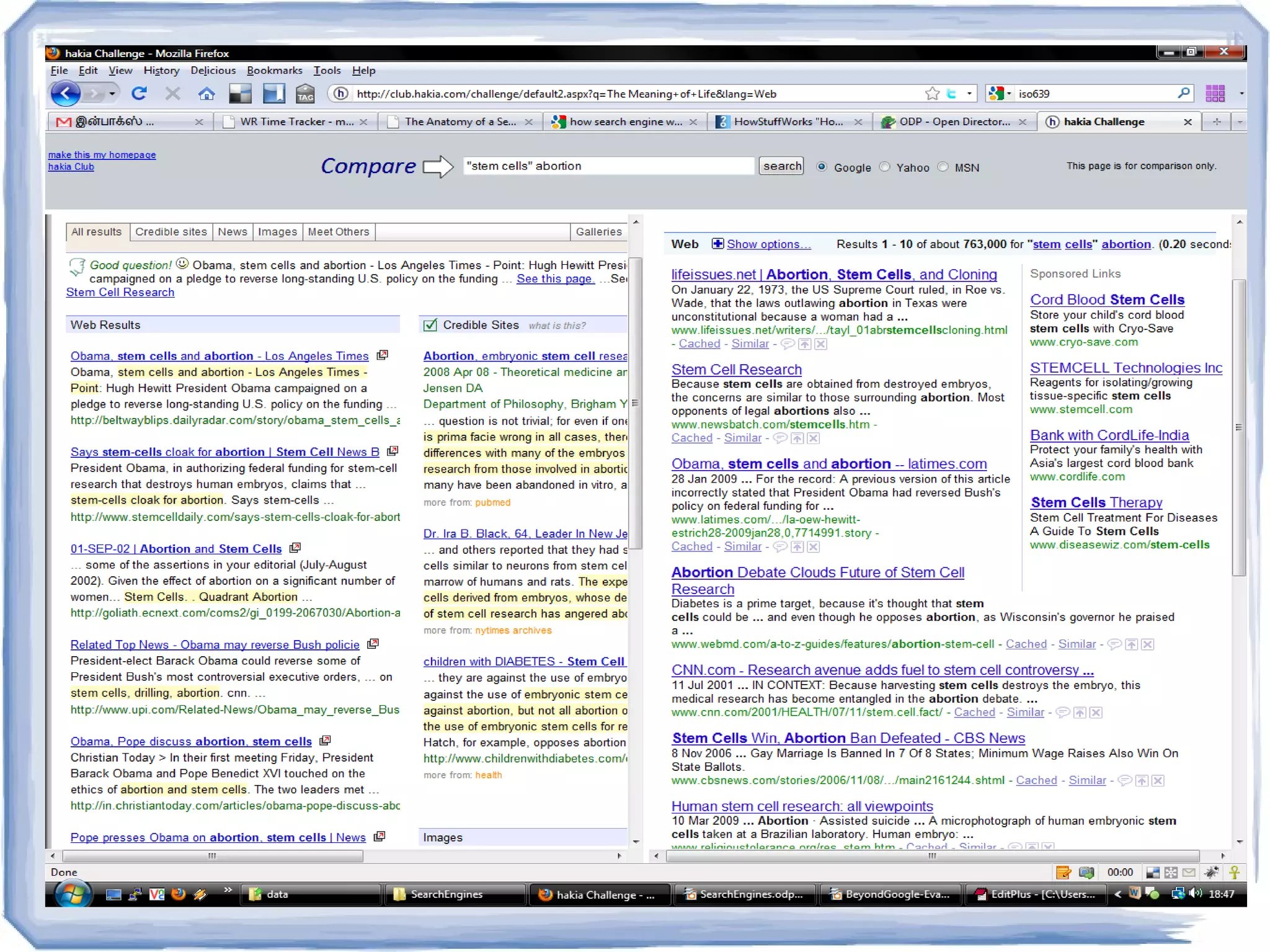Screen dimensions: 1270x952
Task: Open external-window icon beside Los Angeles Times result
Action: 383,355
